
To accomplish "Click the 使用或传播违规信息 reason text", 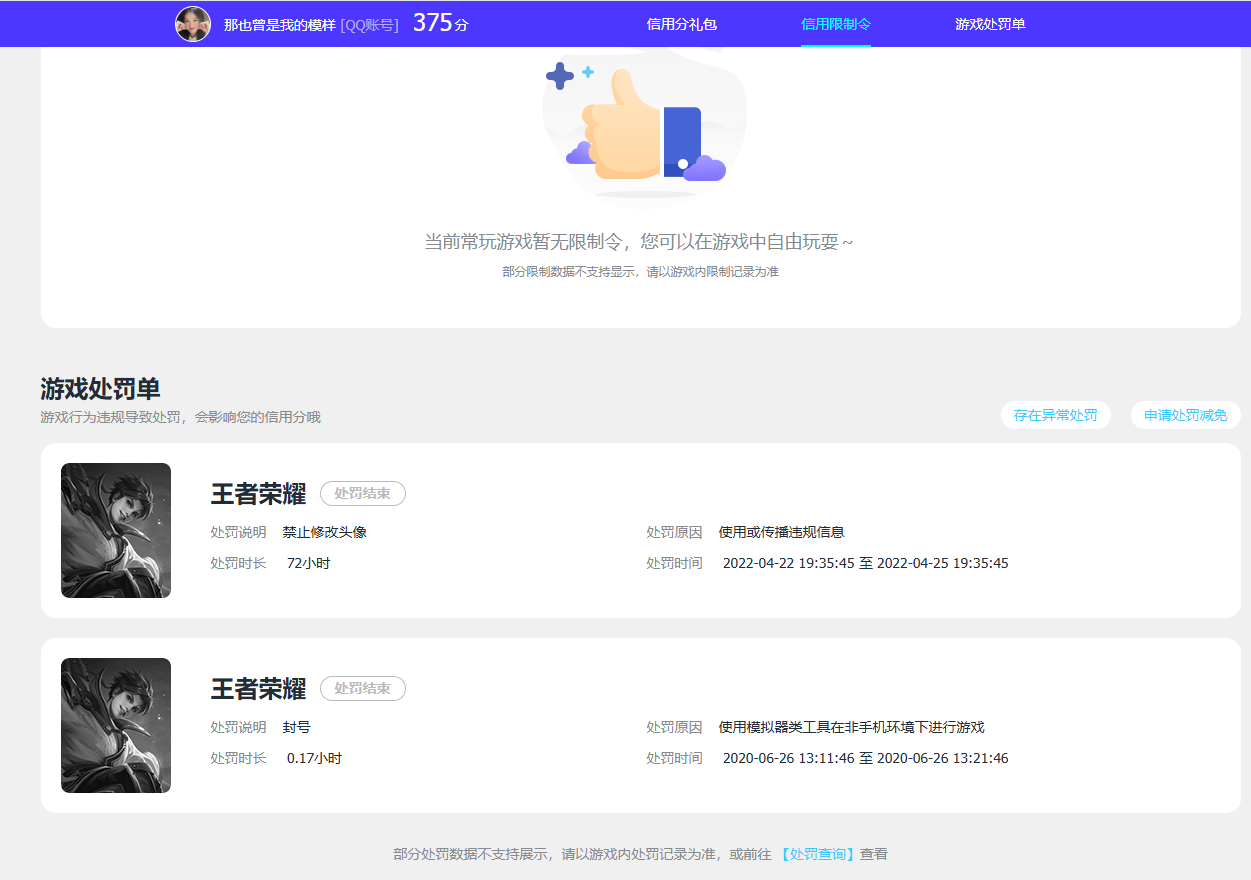I will coord(781,532).
